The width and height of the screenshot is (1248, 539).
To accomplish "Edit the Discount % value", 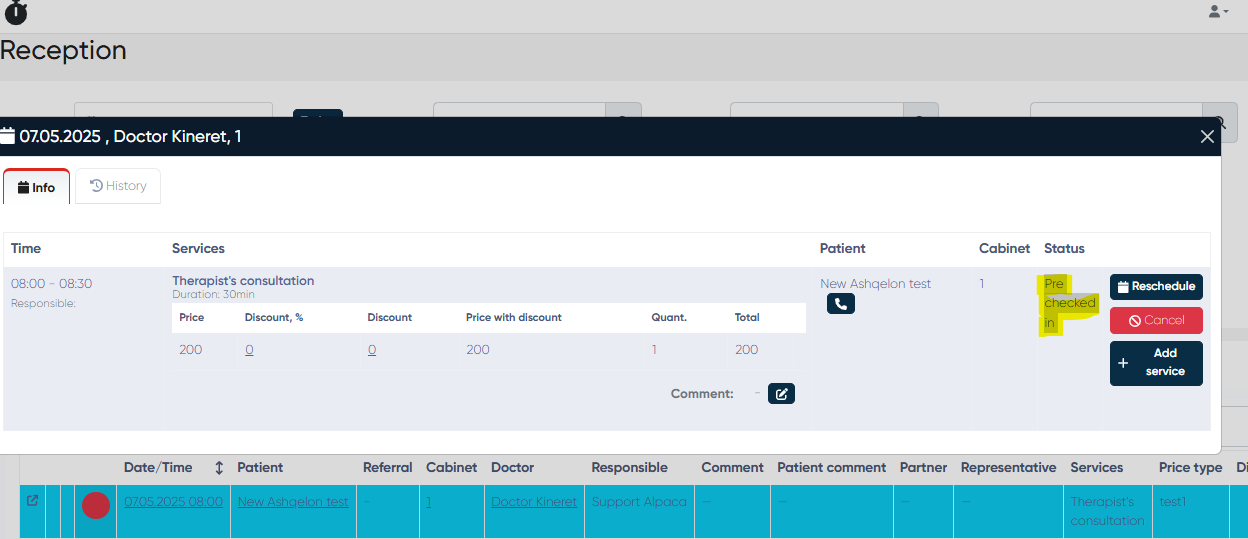I will tap(249, 350).
